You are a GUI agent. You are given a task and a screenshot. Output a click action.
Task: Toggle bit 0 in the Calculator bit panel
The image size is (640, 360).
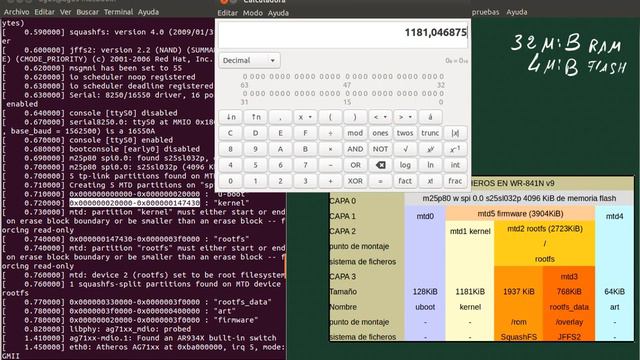[x=441, y=93]
